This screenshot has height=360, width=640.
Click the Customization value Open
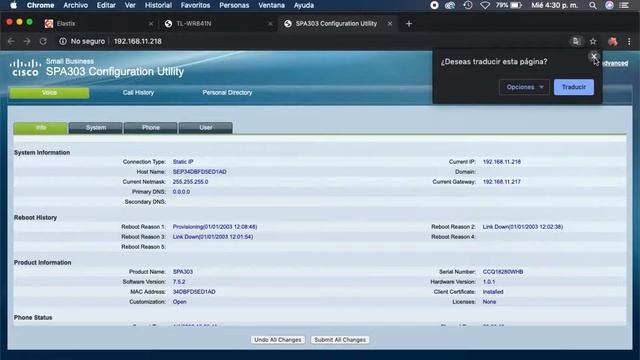[180, 302]
